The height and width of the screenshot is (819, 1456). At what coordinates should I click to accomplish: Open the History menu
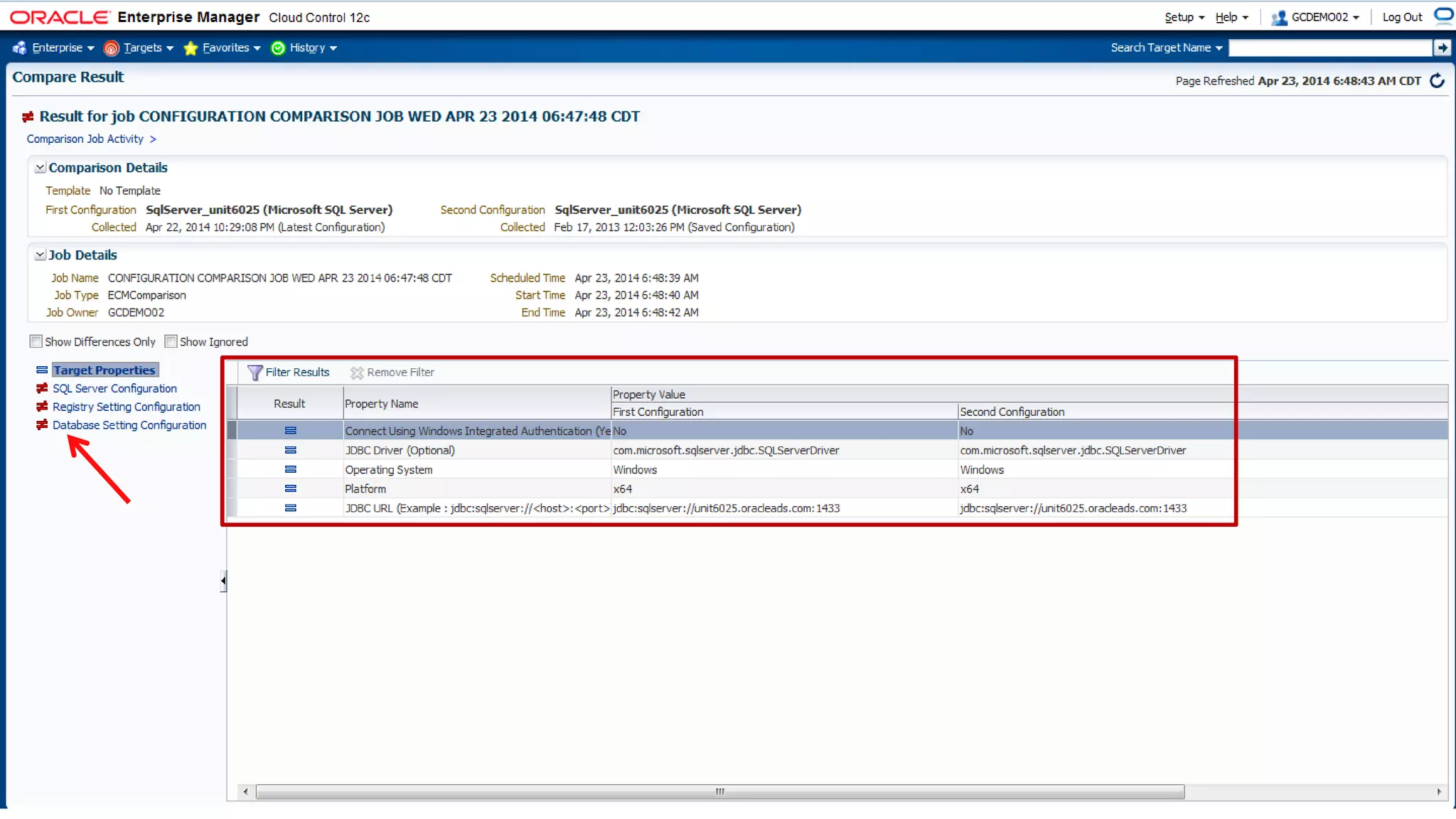pyautogui.click(x=314, y=48)
